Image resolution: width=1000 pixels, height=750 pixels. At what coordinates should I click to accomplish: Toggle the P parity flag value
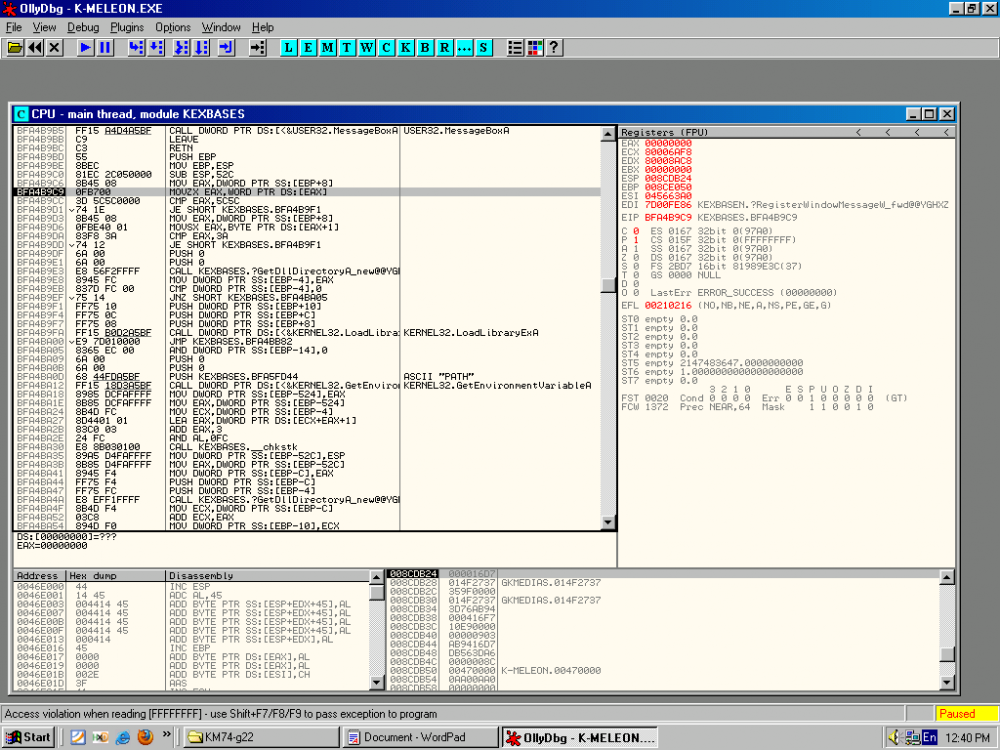tap(634, 239)
